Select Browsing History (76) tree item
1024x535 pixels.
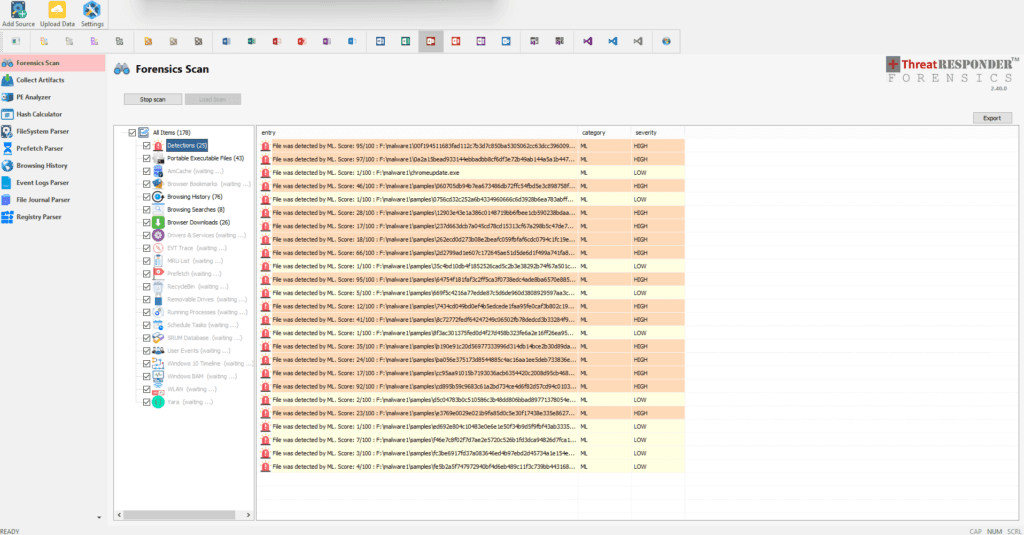pyautogui.click(x=195, y=197)
